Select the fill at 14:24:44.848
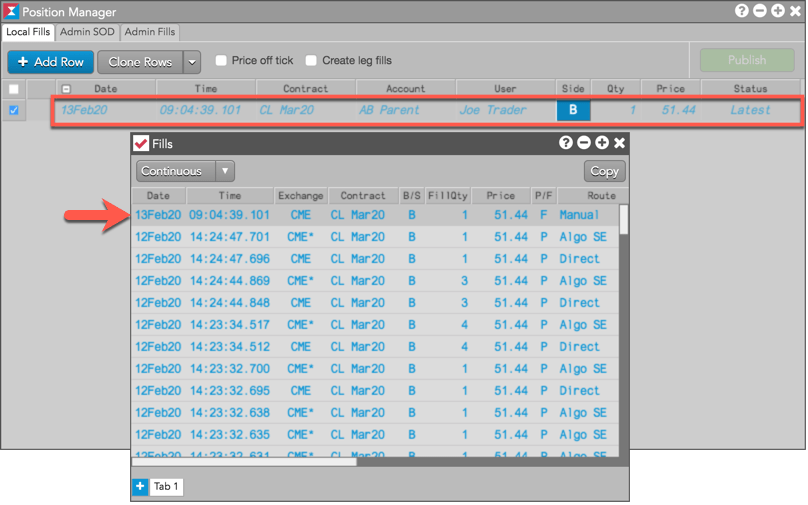Viewport: 808px width, 505px height. [375, 303]
